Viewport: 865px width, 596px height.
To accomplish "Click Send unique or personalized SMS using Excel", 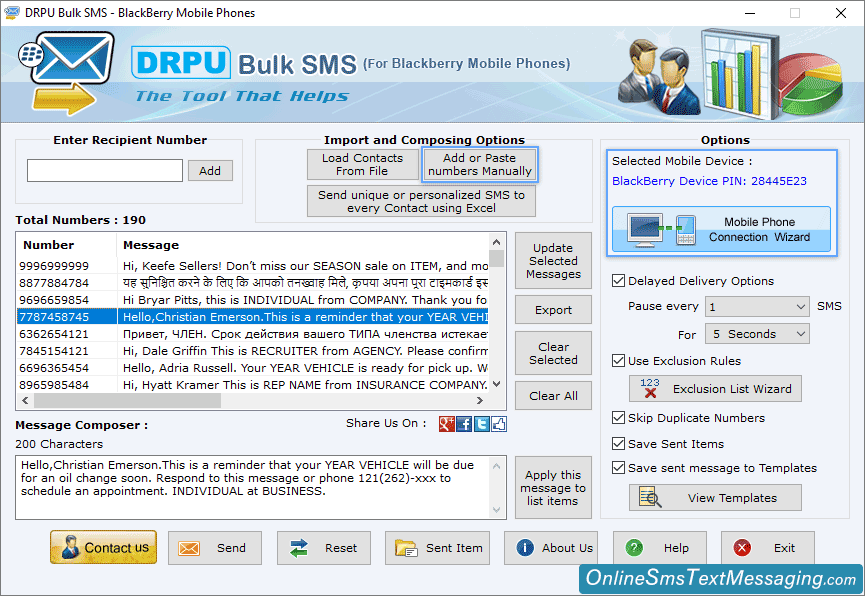I will [421, 201].
